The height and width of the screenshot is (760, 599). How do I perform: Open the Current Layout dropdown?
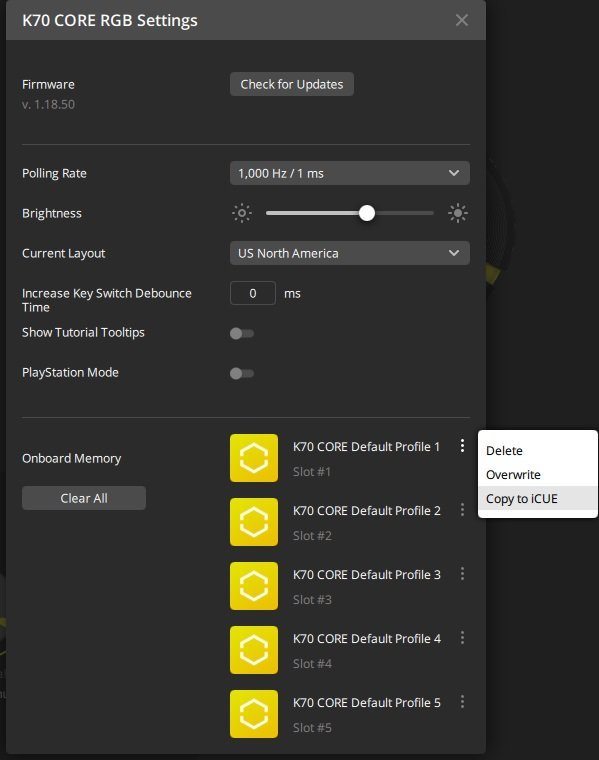(349, 253)
